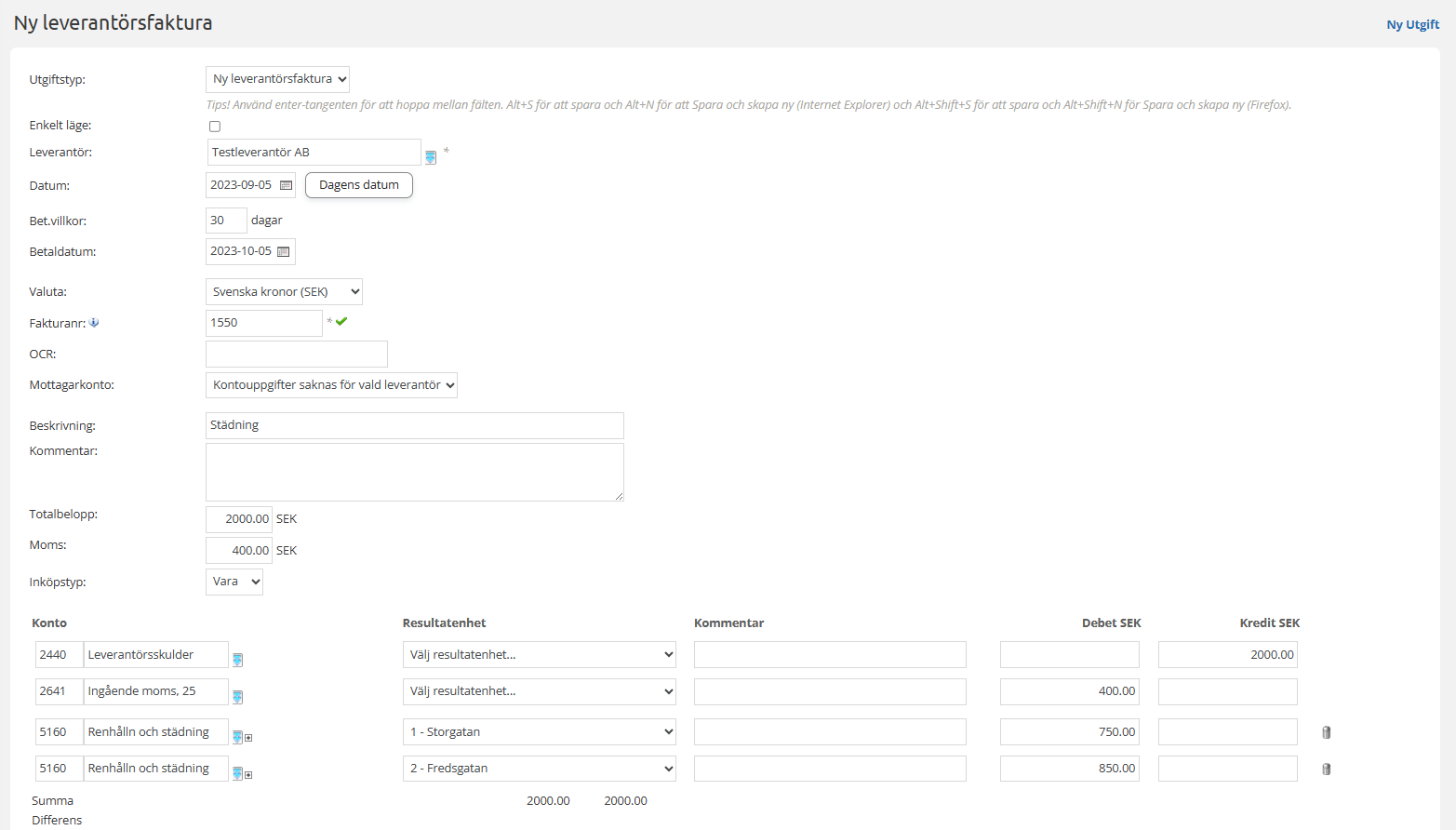Click plus icon on Fredsgatan account row
Screen dimensions: 1456x830
248,774
